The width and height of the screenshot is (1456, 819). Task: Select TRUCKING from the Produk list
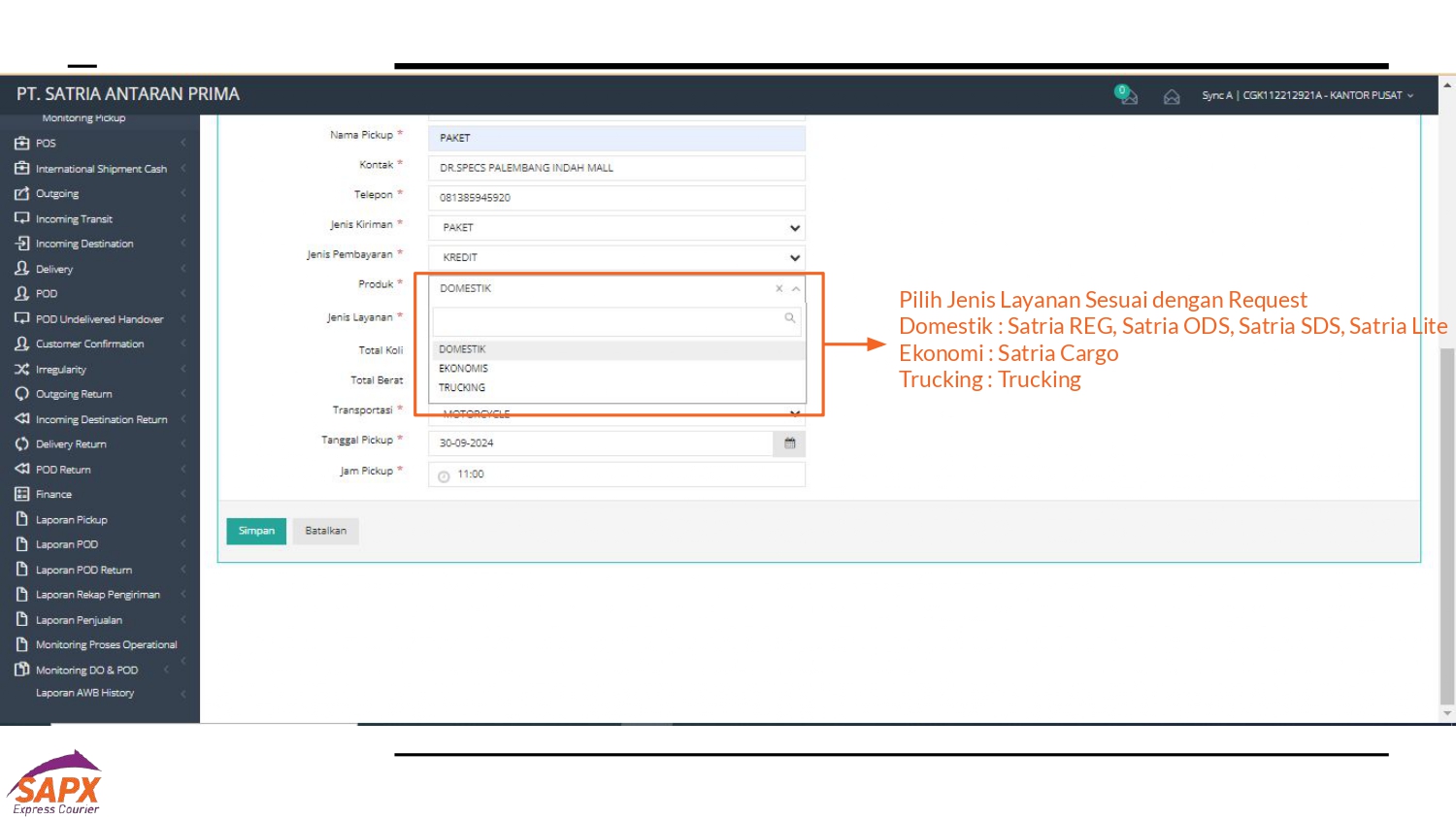coord(618,388)
